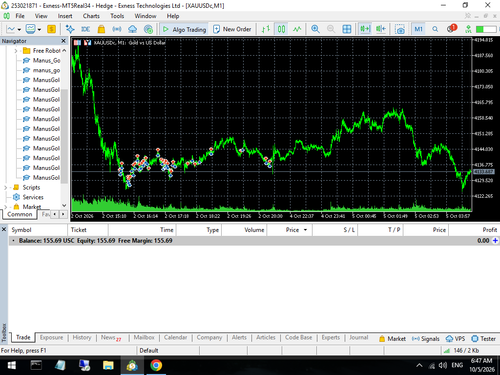Open the Help menu
Viewport: 500px width, 375px height.
click(x=173, y=16)
